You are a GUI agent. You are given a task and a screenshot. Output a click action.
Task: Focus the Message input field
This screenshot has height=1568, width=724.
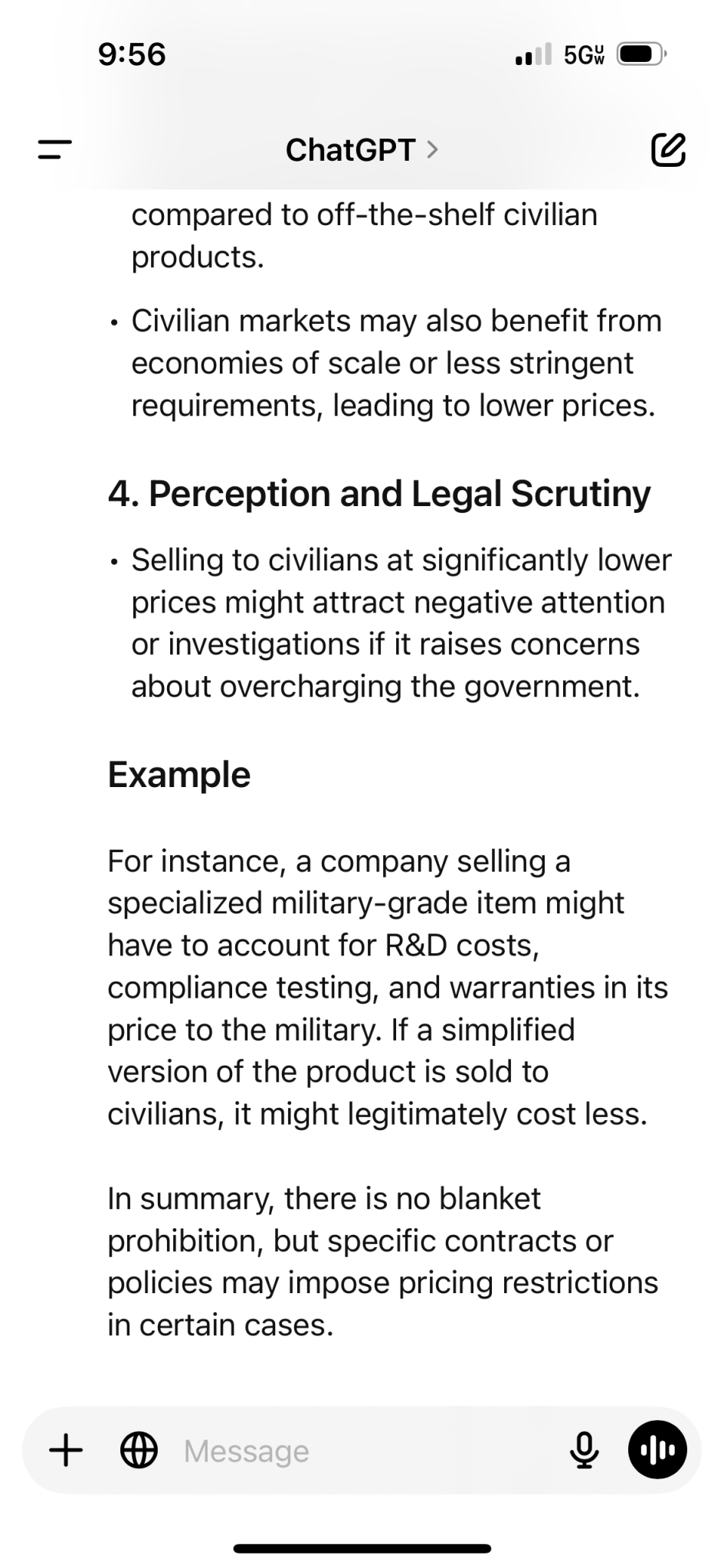[x=368, y=1450]
